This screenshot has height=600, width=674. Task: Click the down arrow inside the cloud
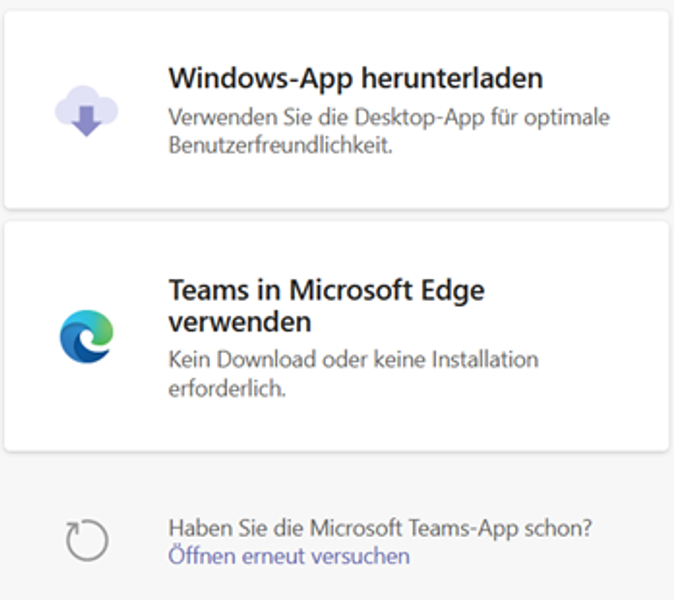click(x=86, y=121)
